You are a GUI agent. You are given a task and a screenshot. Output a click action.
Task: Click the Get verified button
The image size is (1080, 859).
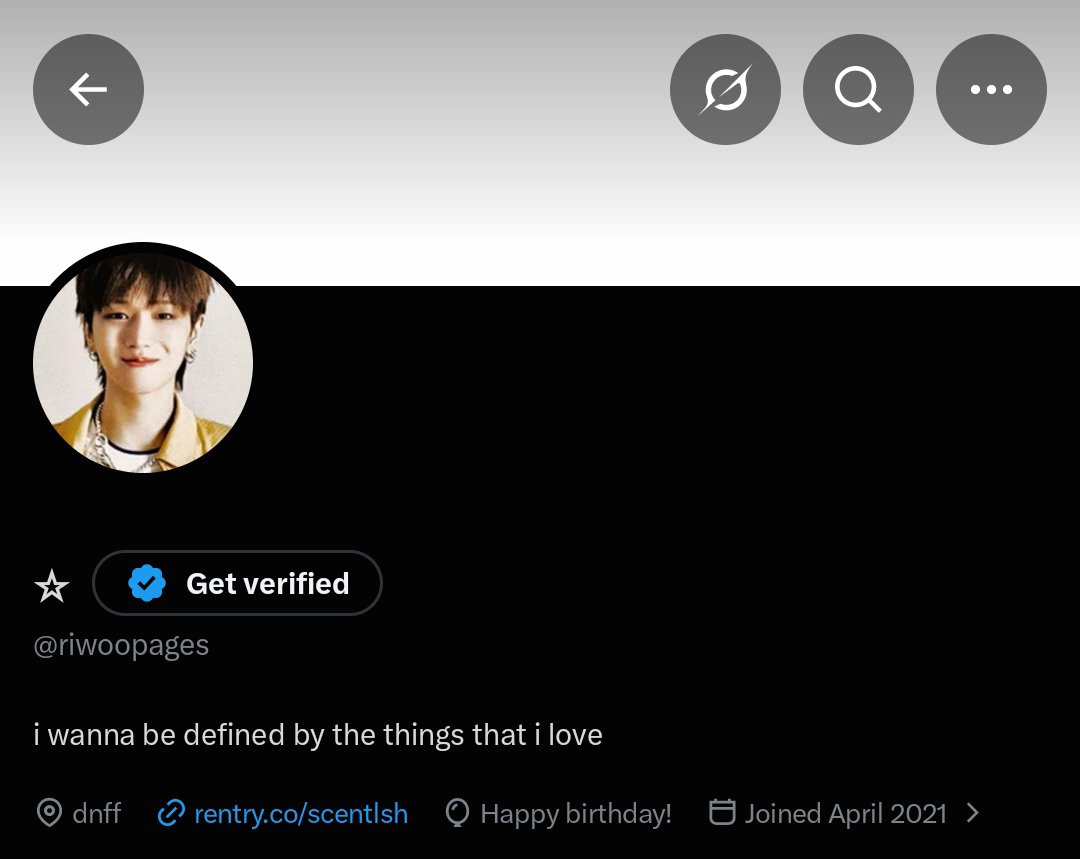point(237,583)
